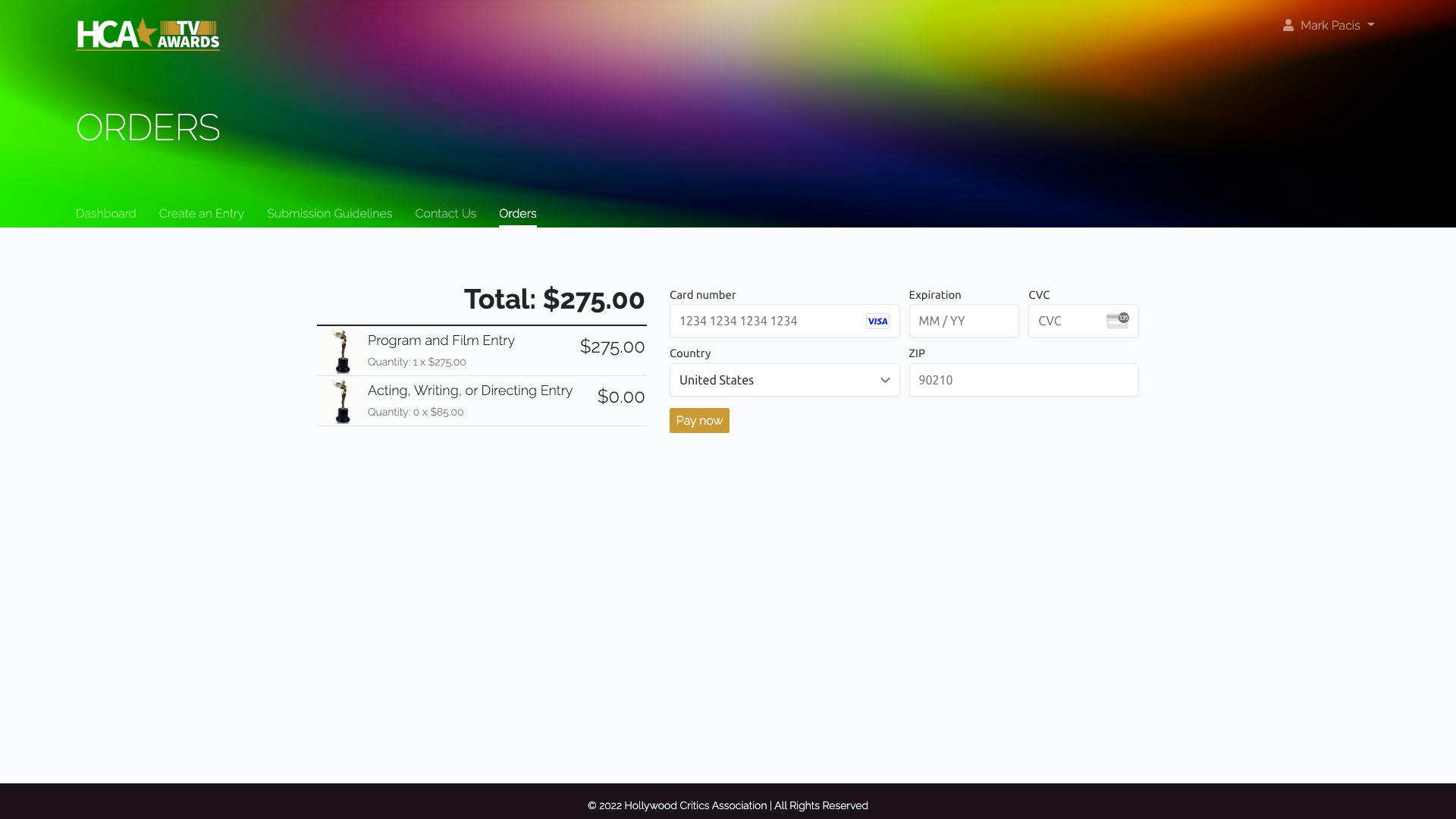This screenshot has width=1456, height=819.
Task: Click the Acting, Writing, Directing Entry statuette
Action: [342, 401]
